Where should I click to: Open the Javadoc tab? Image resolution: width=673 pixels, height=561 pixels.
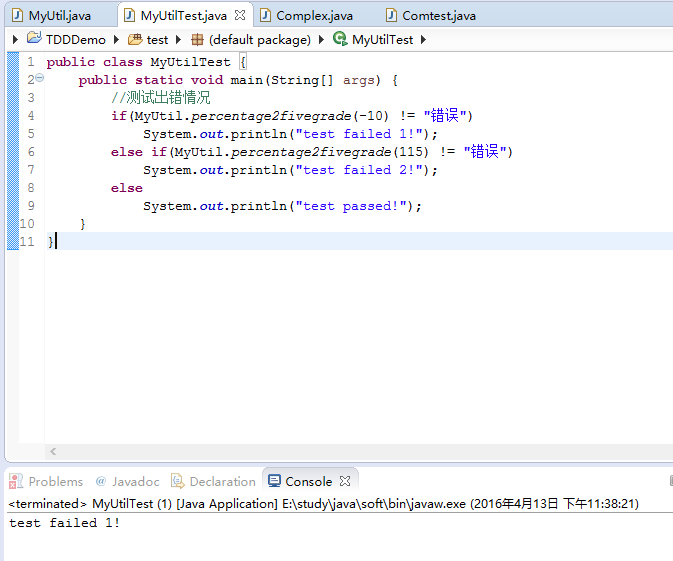pos(136,482)
